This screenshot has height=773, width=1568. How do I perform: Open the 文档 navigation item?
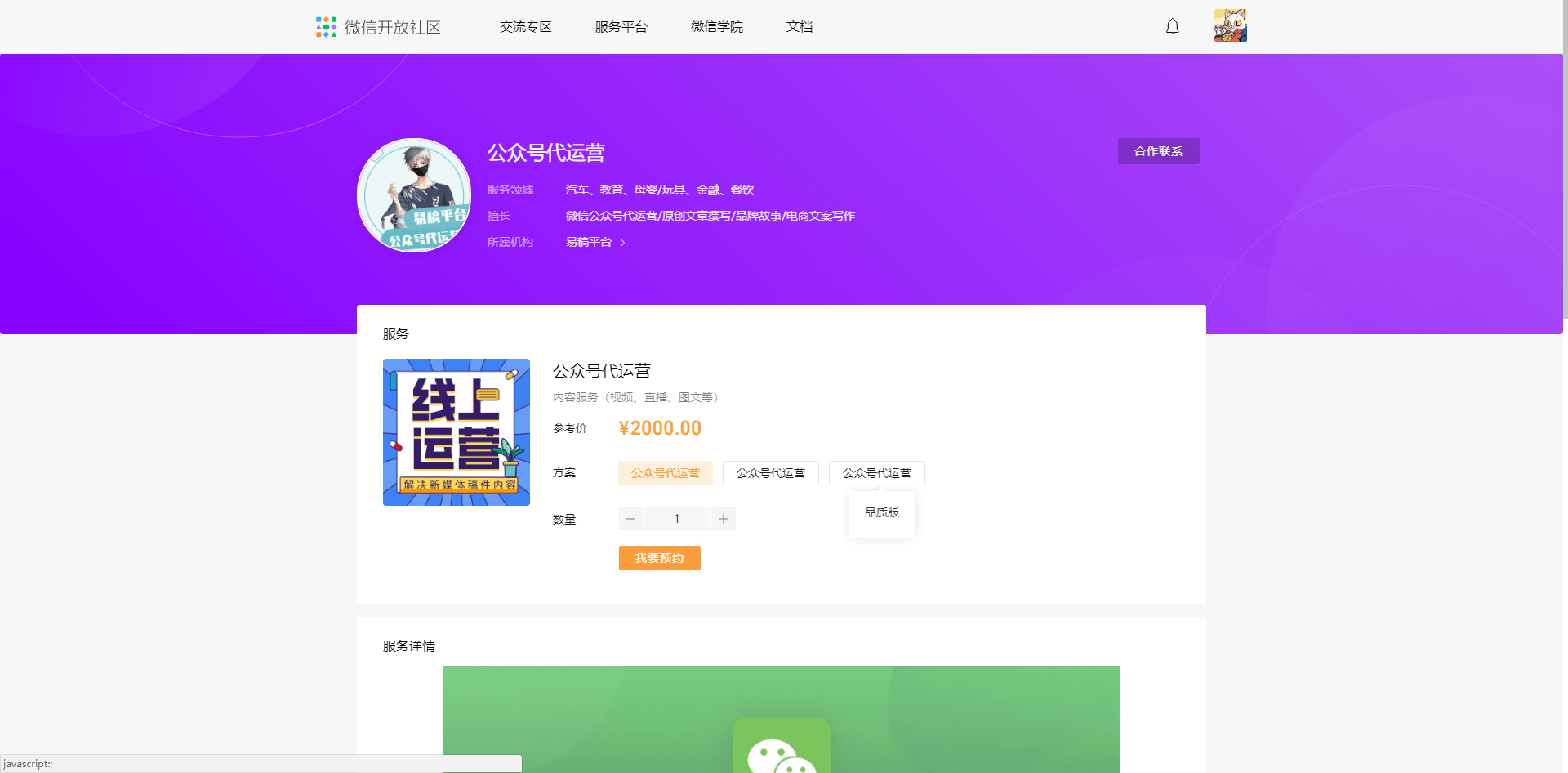tap(800, 27)
